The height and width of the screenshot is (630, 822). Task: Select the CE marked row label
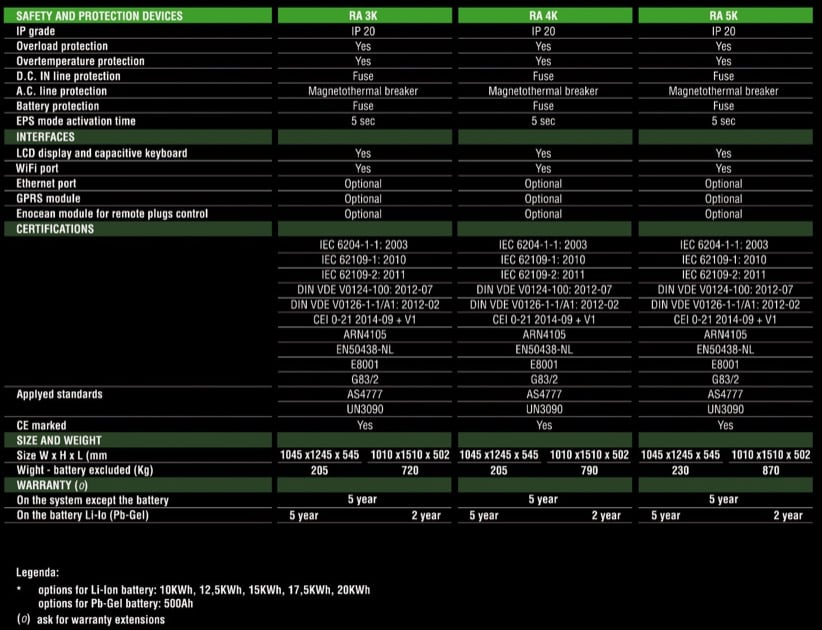[x=41, y=425]
